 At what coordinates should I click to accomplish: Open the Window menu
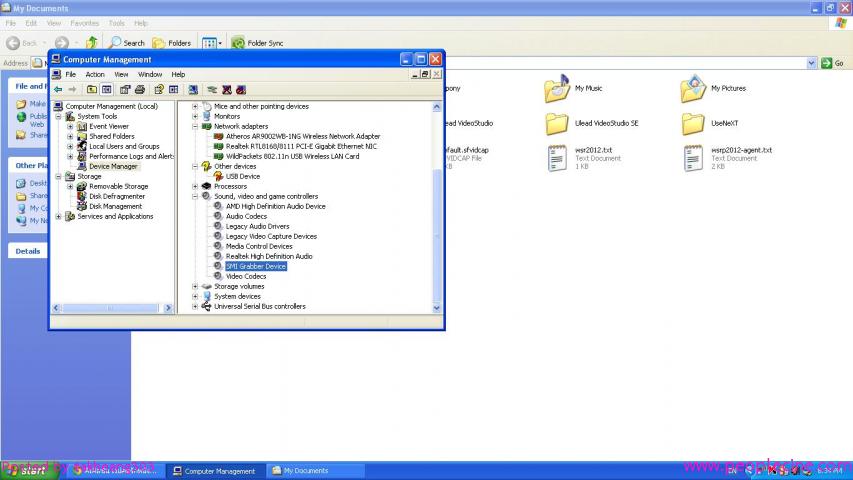[150, 75]
